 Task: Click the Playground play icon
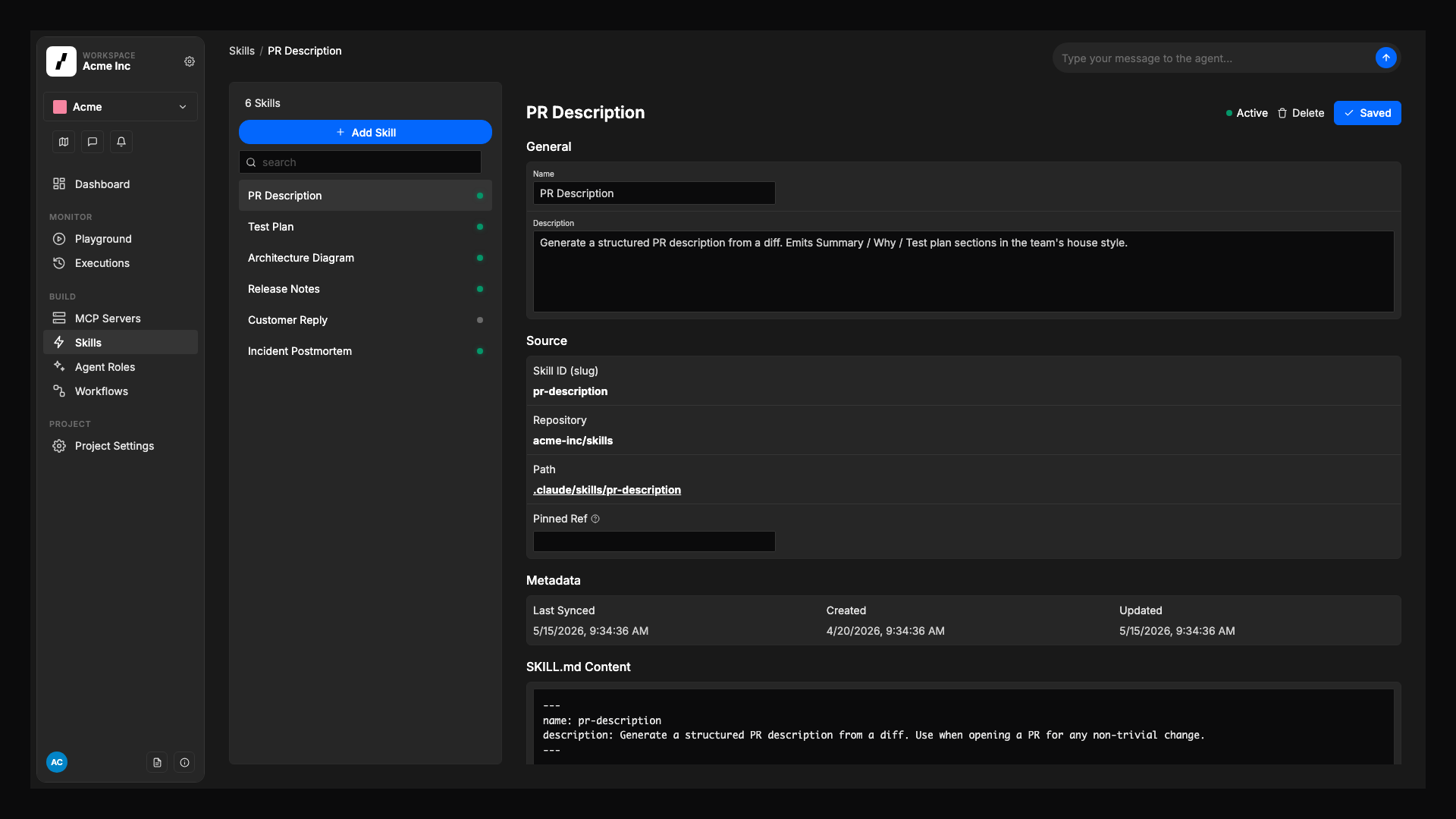59,239
